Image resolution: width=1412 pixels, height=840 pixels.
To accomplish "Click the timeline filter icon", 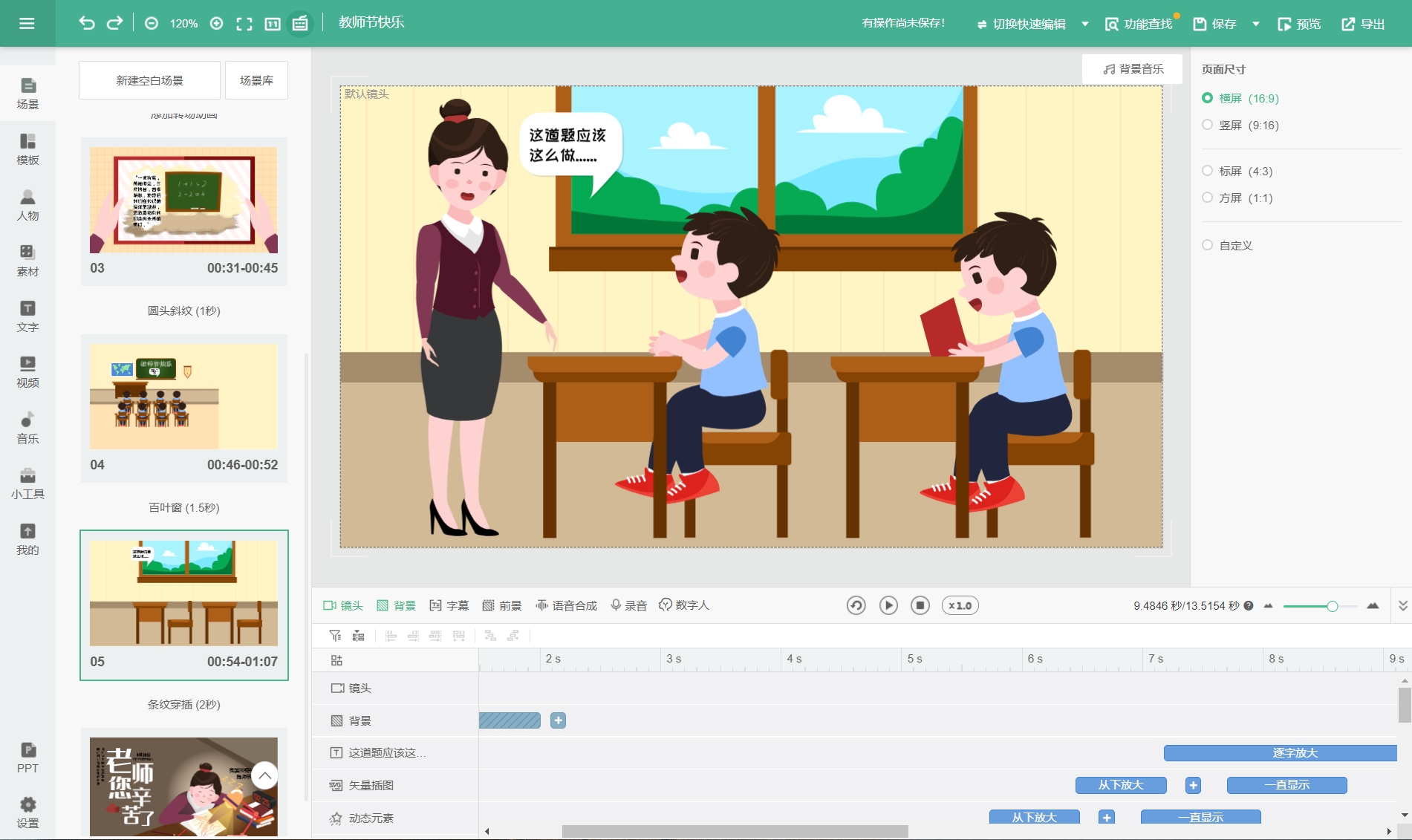I will [335, 635].
